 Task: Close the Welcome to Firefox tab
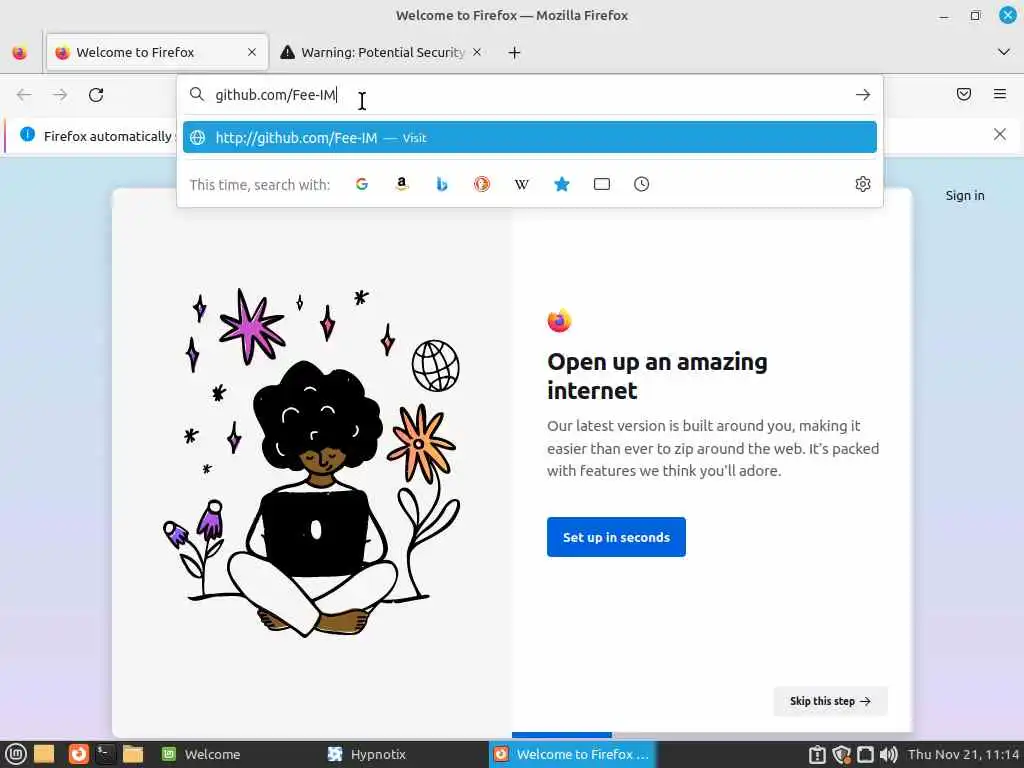[251, 52]
